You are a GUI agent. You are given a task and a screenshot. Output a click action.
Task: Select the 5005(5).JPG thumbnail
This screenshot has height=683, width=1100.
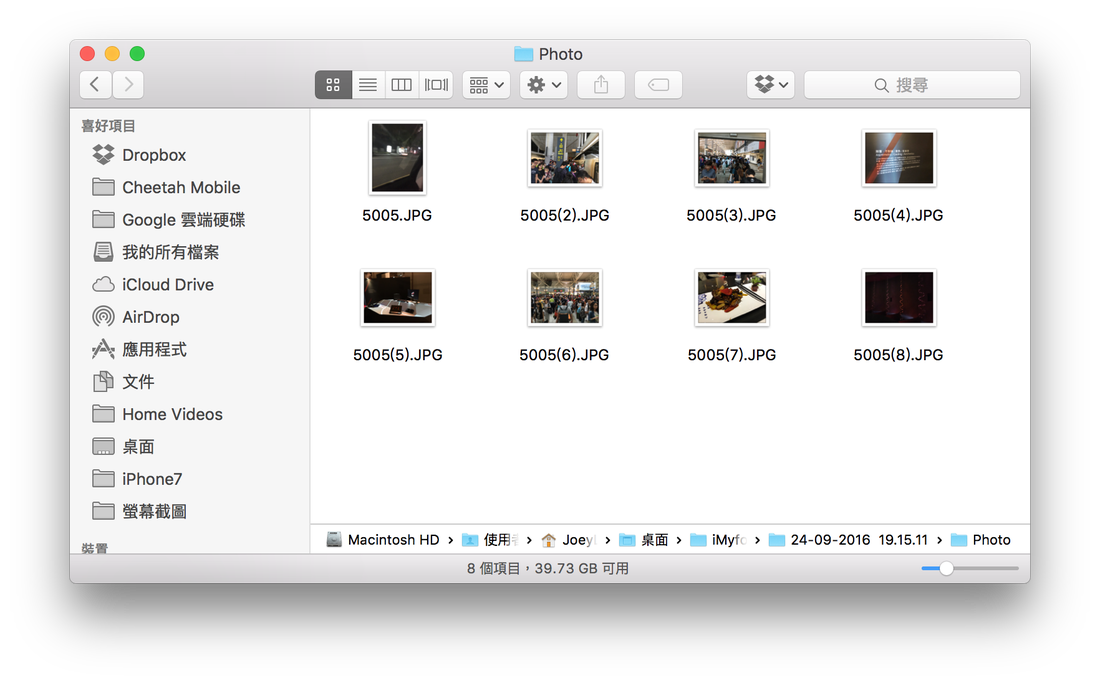coord(398,297)
